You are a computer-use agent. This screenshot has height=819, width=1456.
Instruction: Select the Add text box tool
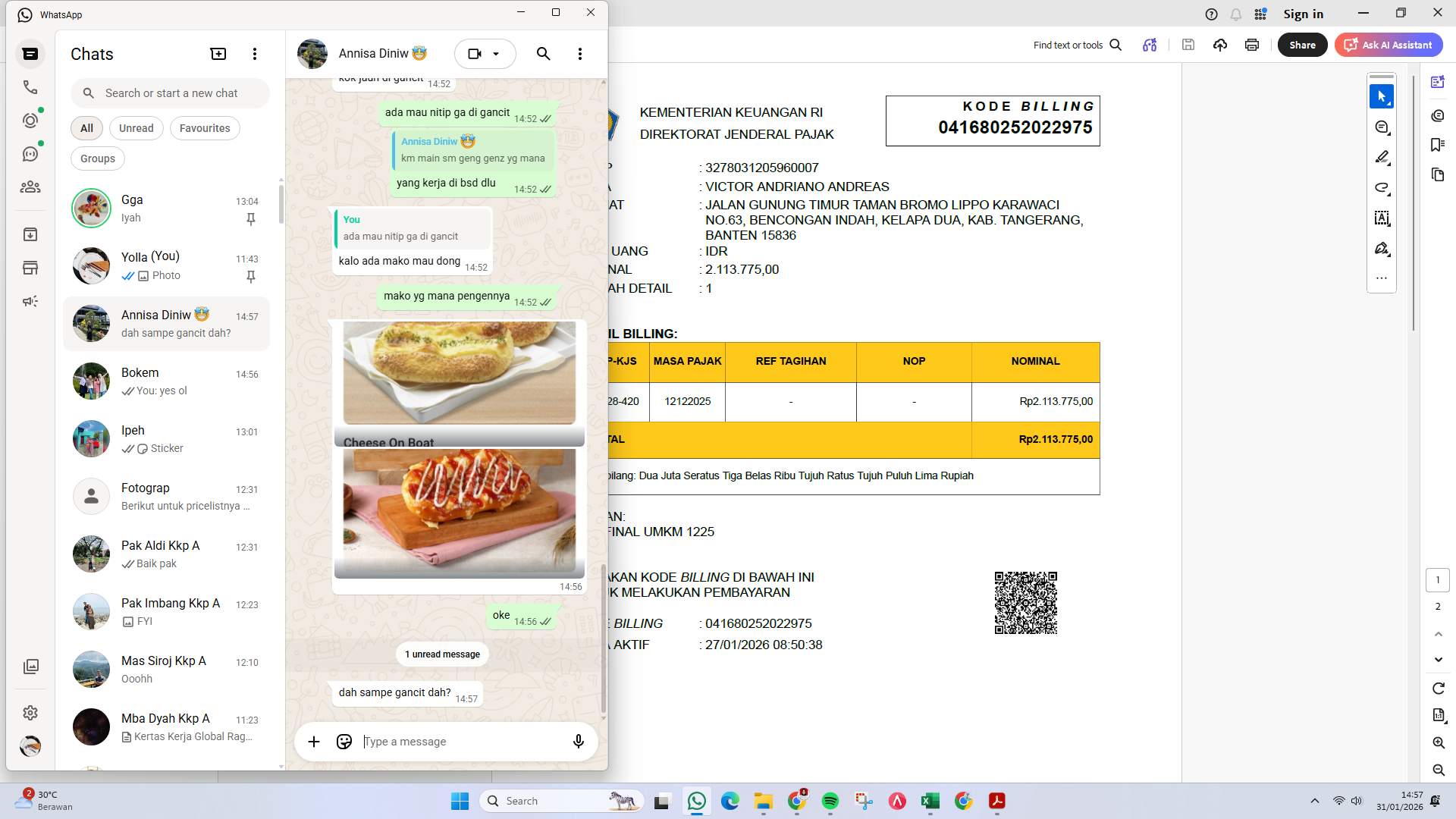click(1382, 218)
